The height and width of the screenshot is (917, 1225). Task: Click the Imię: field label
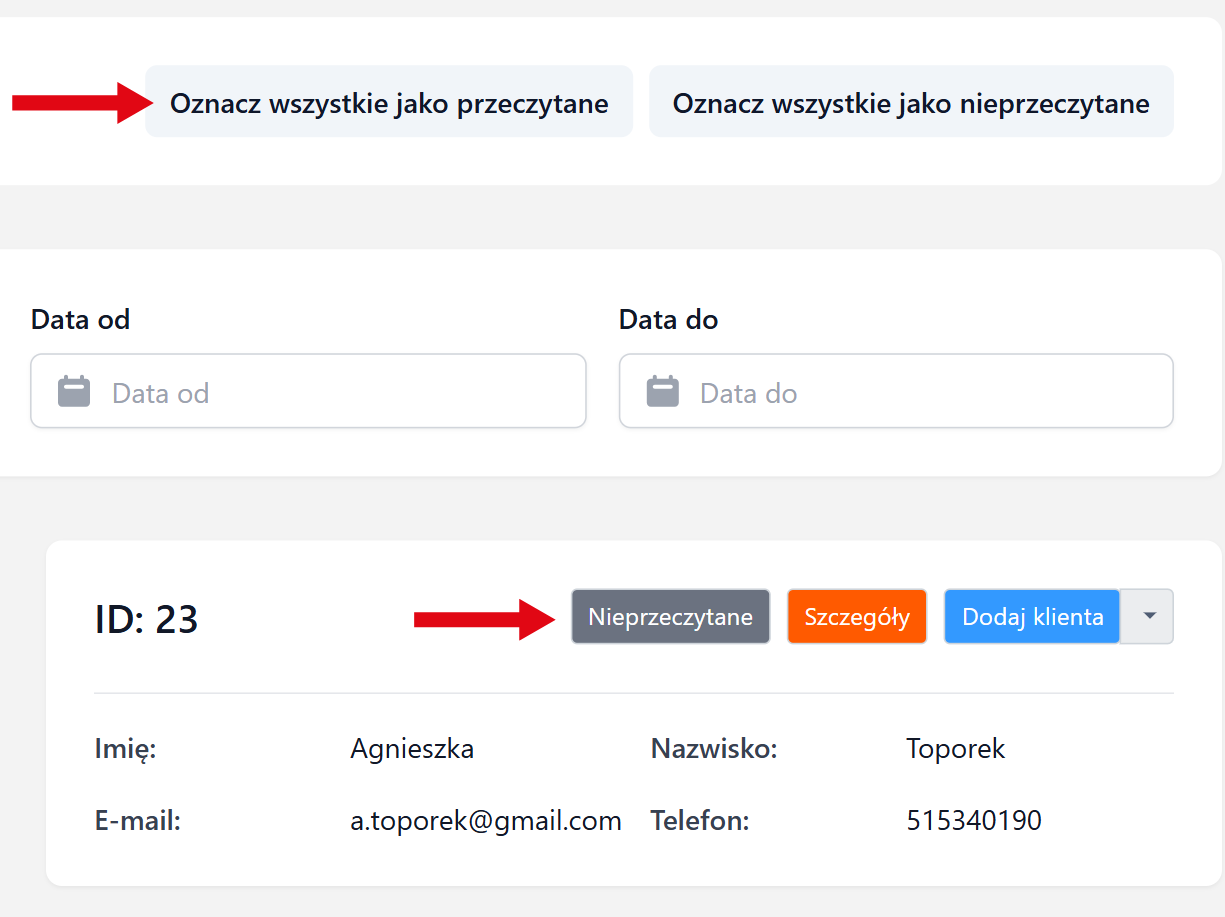(126, 749)
